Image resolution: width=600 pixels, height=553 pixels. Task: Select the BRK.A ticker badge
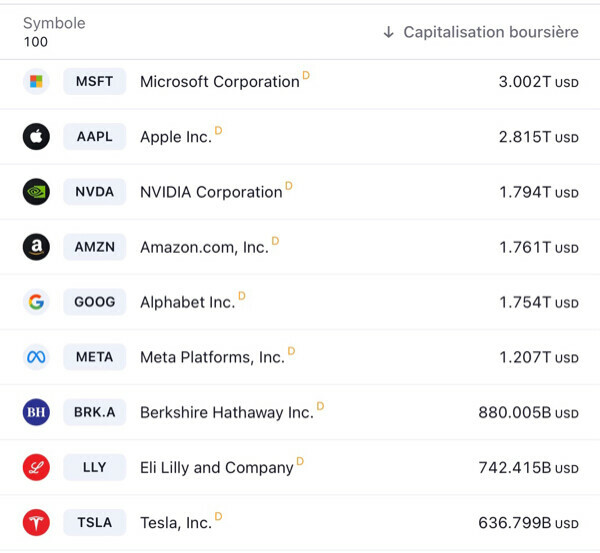95,412
